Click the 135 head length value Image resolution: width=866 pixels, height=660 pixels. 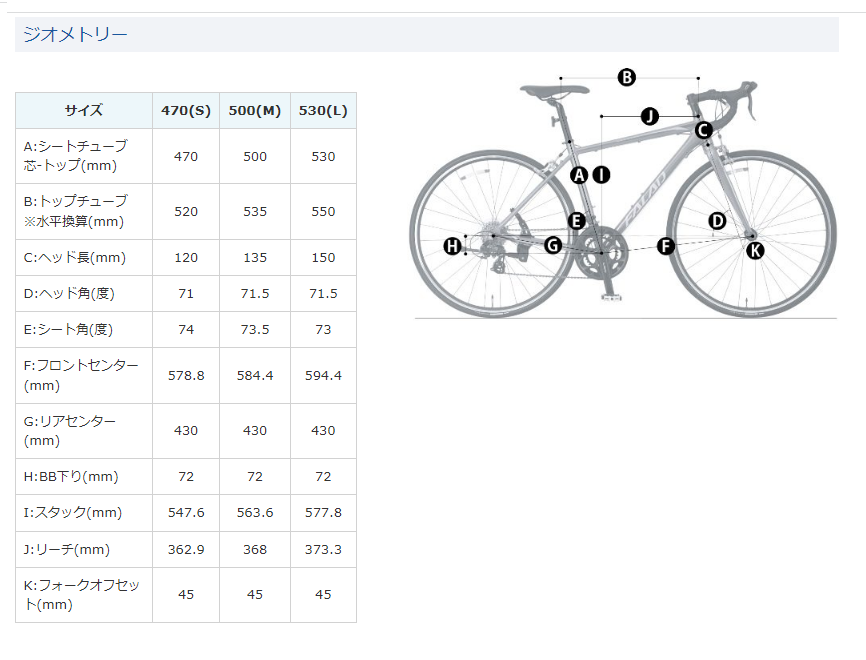click(255, 257)
